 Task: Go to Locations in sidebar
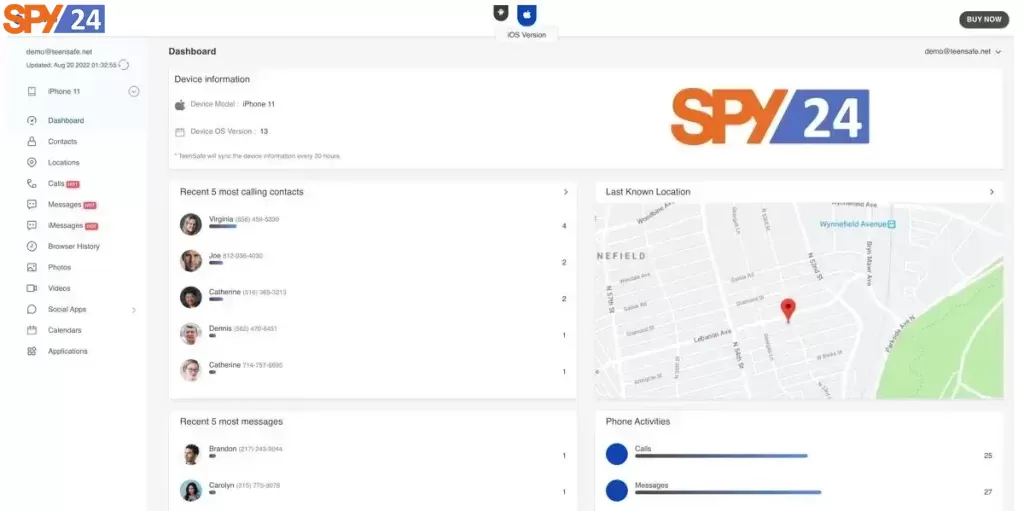(x=63, y=163)
